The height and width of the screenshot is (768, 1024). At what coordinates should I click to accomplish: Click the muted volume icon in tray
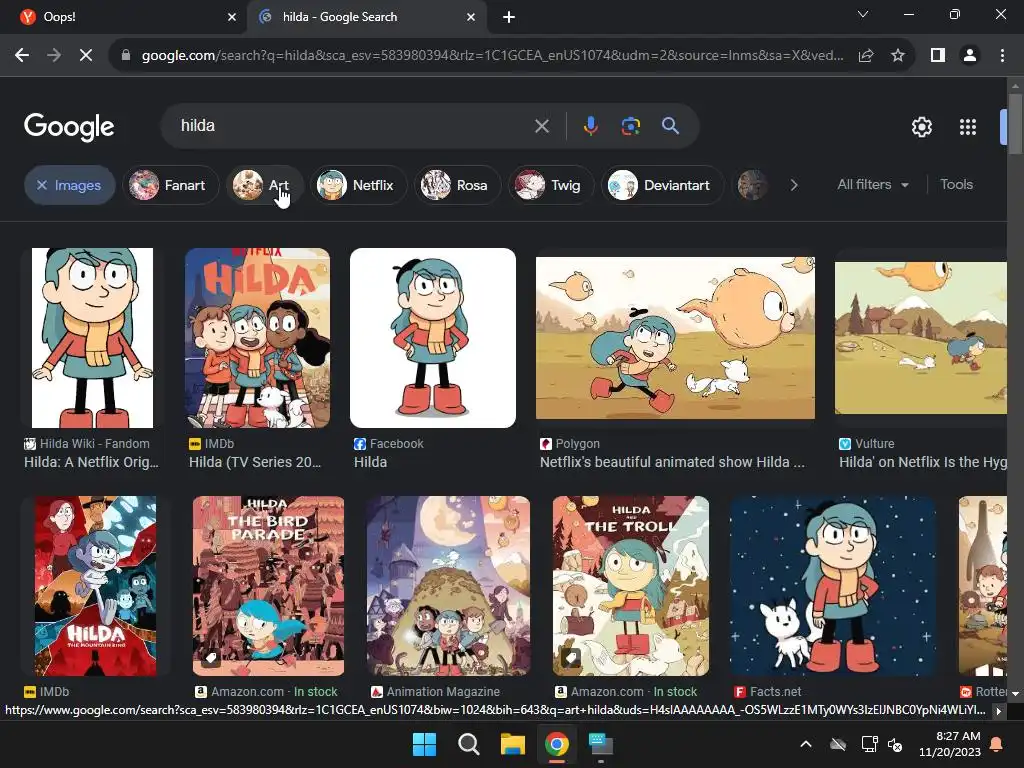(x=895, y=744)
